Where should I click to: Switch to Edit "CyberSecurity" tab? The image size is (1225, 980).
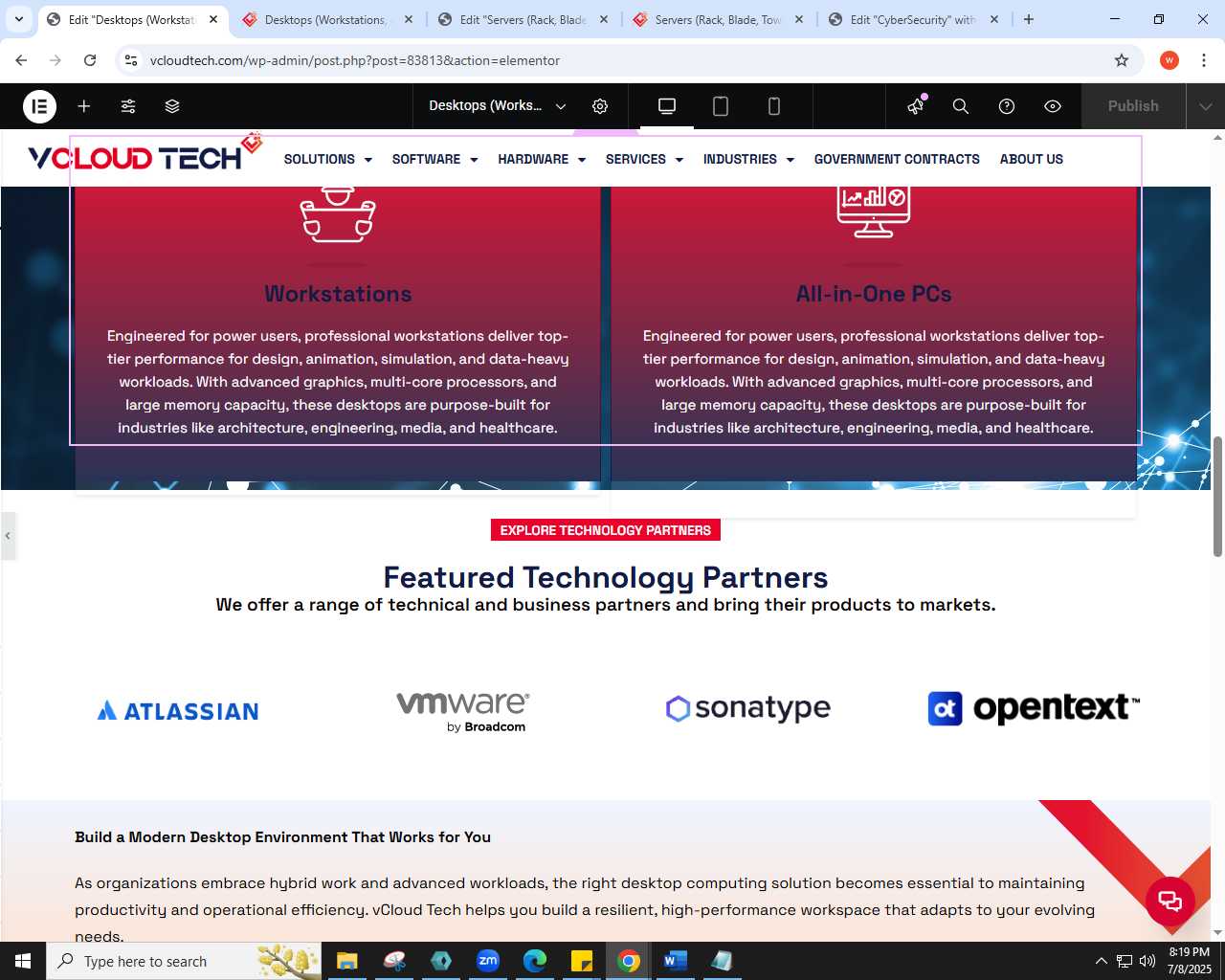pos(911,19)
